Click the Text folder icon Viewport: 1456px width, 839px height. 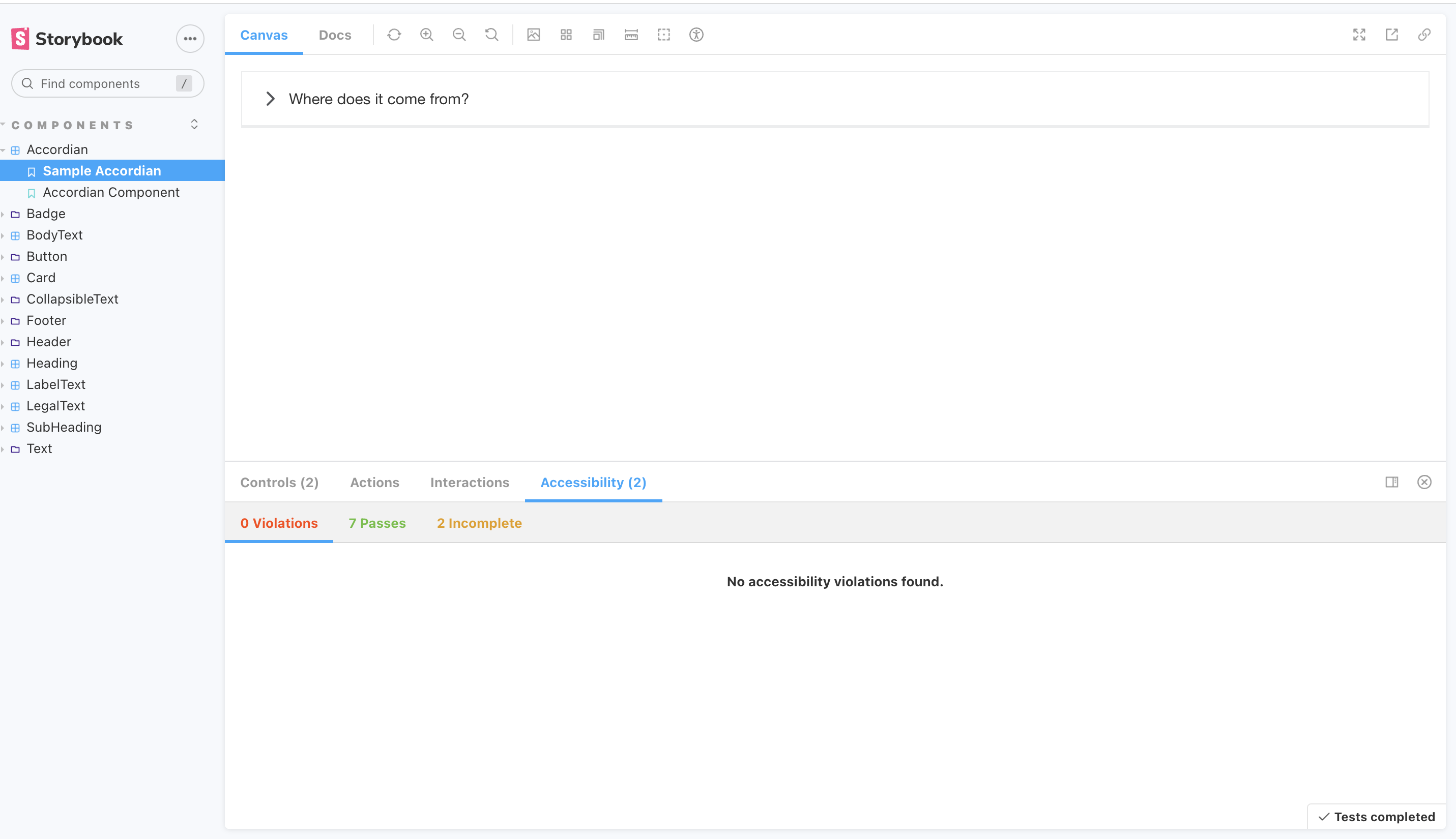(16, 449)
